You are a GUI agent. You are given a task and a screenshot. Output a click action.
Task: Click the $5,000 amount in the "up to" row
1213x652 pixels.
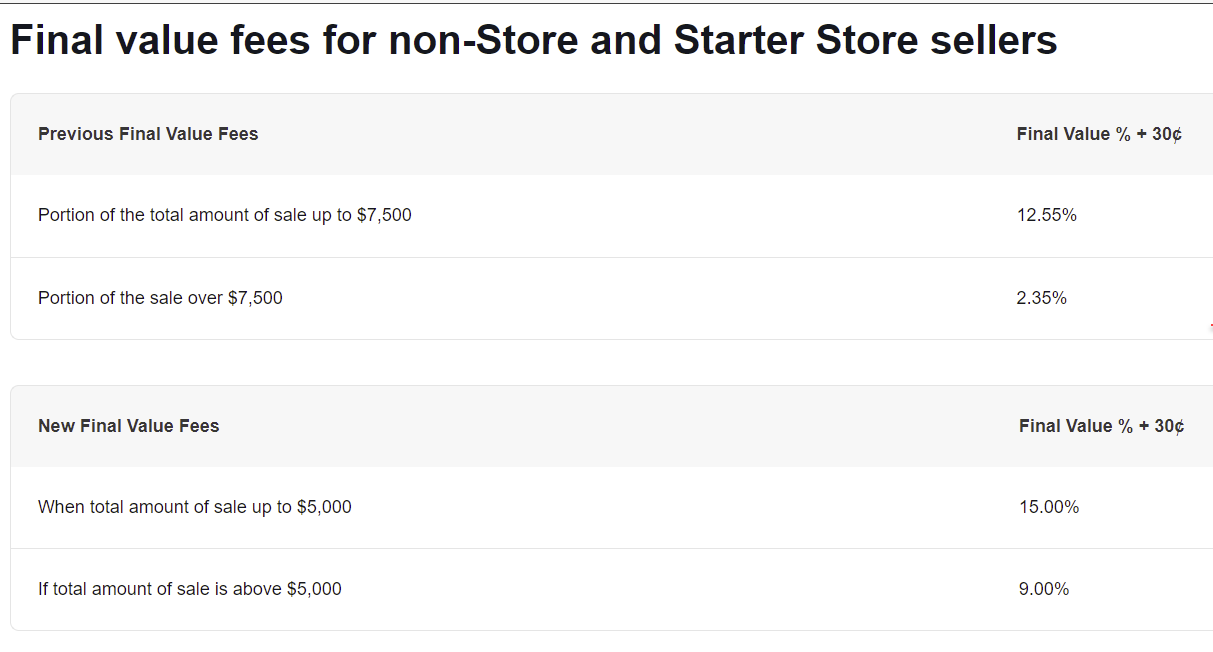pos(324,507)
